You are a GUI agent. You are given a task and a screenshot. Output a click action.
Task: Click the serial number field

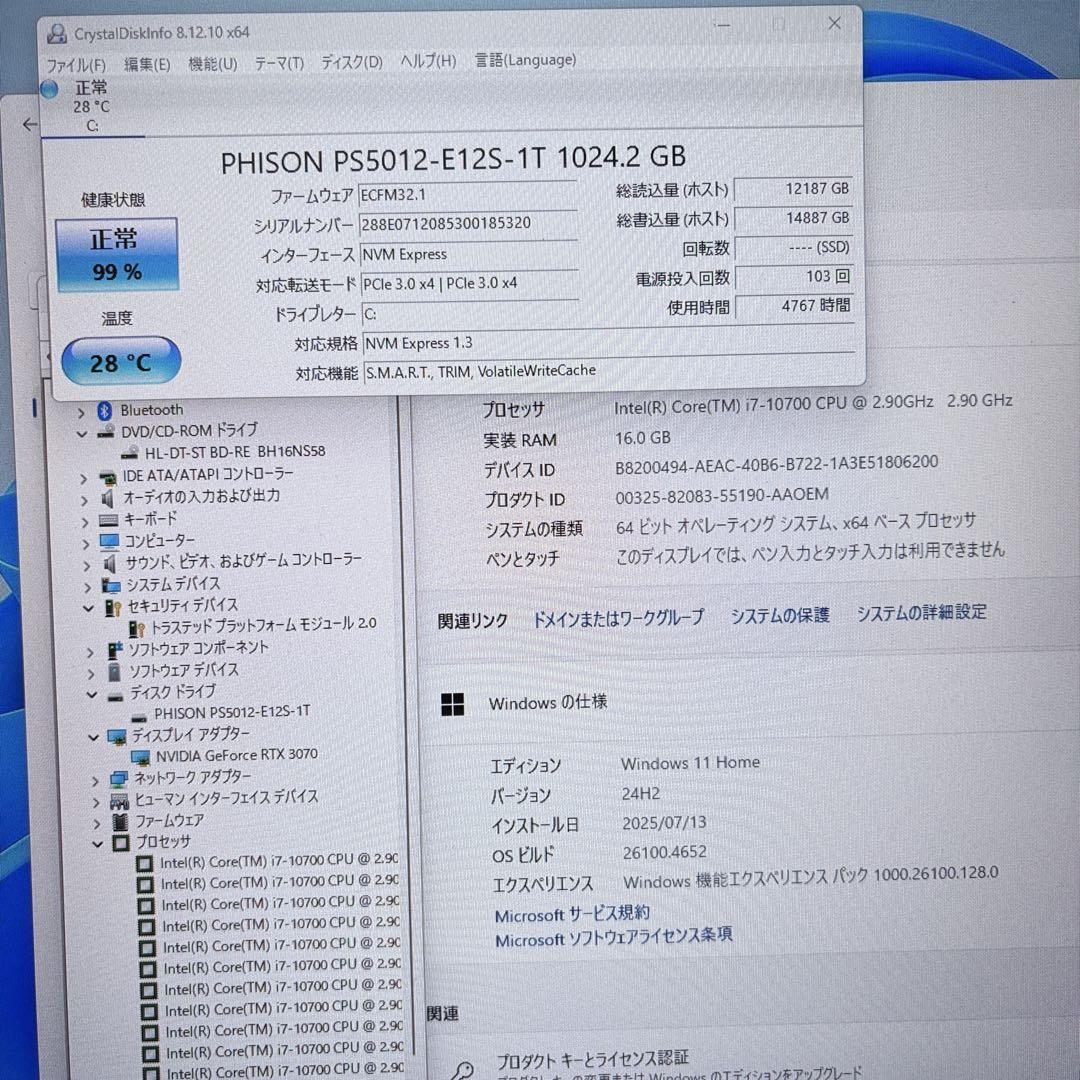(x=468, y=224)
